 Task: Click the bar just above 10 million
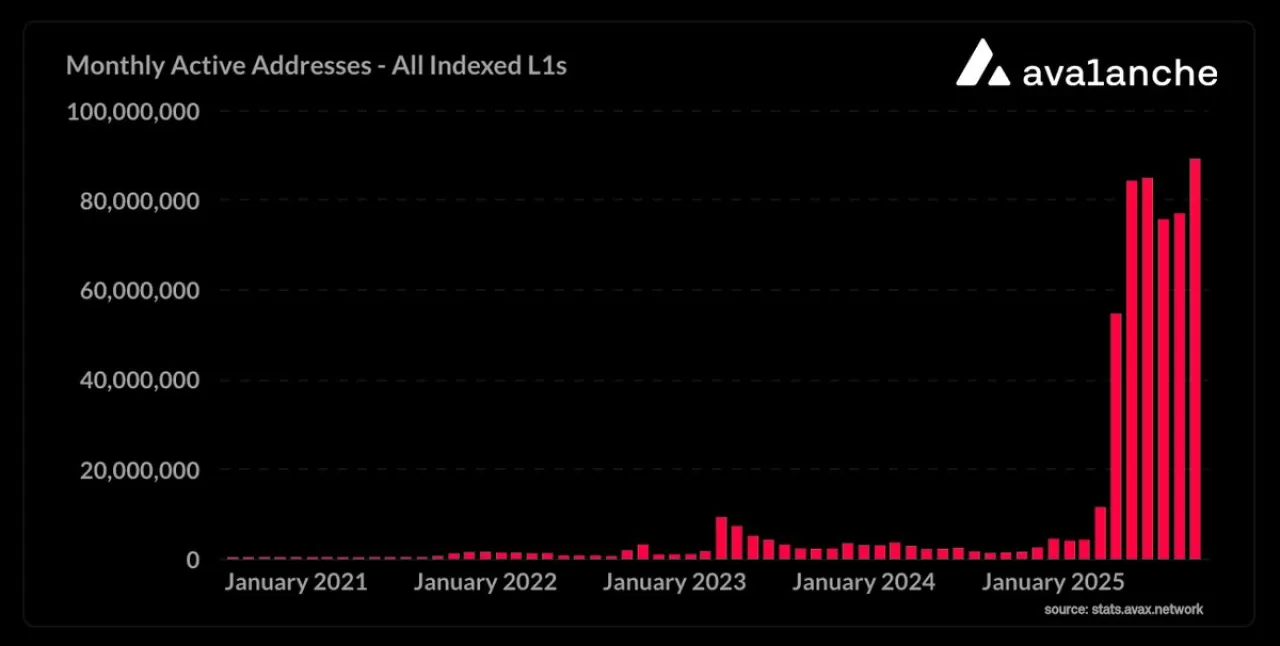(1100, 533)
